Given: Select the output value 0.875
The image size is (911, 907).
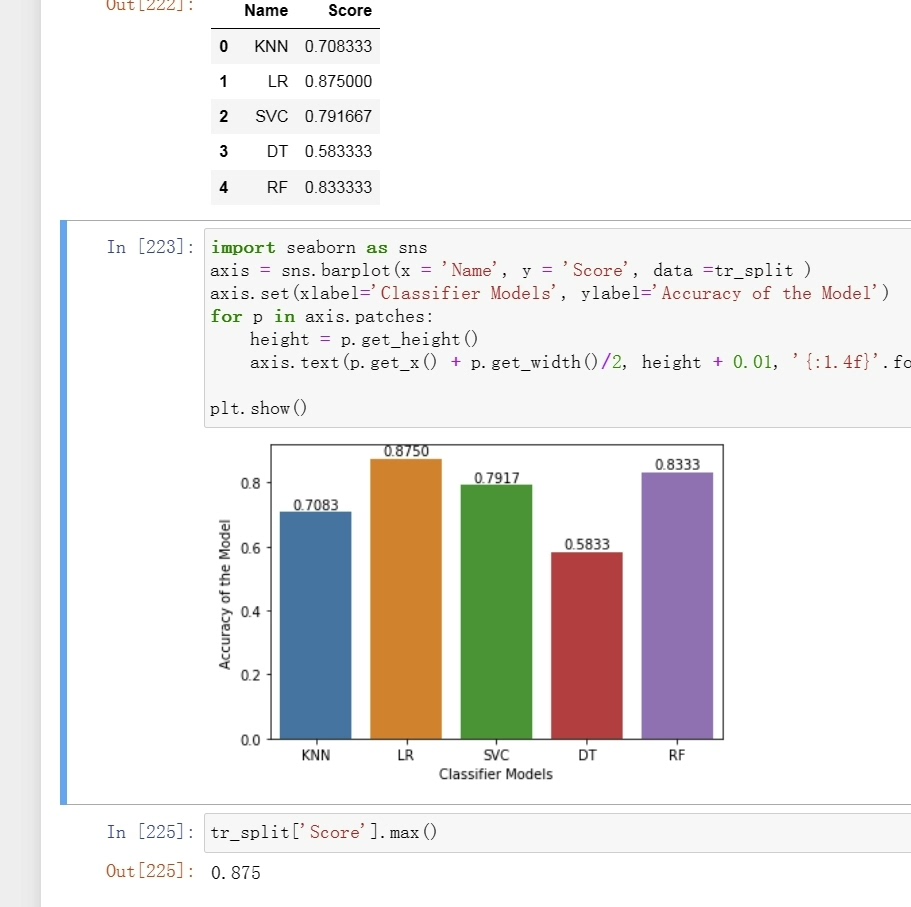Looking at the screenshot, I should [235, 873].
